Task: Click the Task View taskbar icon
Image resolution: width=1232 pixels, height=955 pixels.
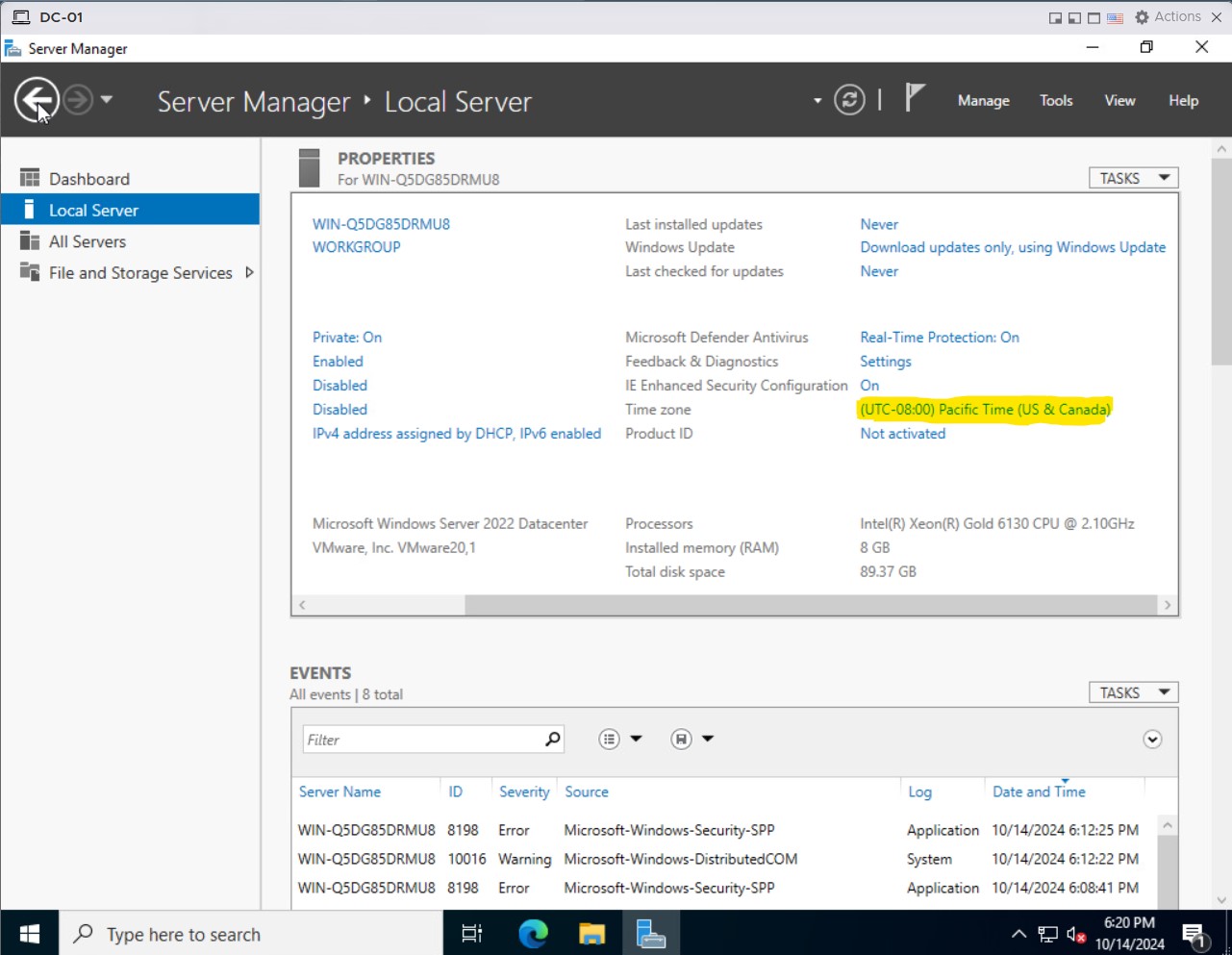Action: click(472, 933)
